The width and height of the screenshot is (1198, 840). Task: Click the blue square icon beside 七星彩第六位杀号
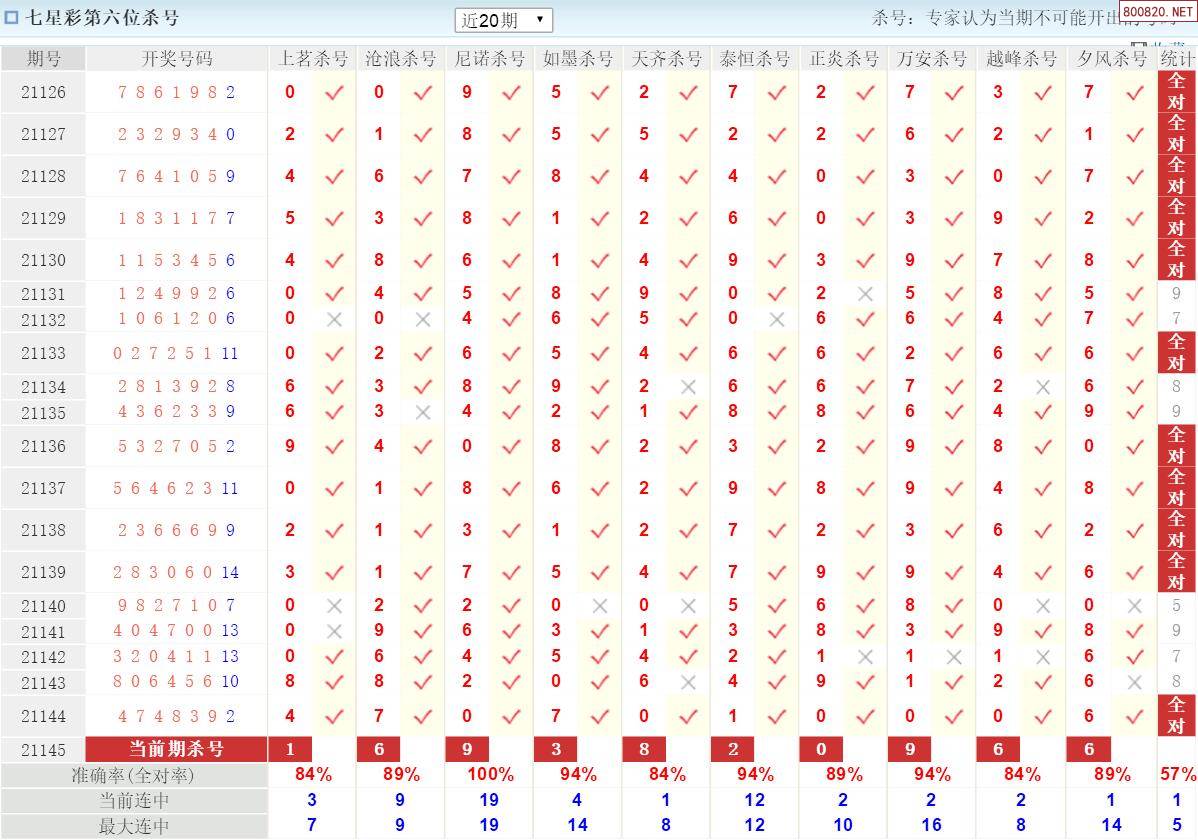(x=11, y=17)
